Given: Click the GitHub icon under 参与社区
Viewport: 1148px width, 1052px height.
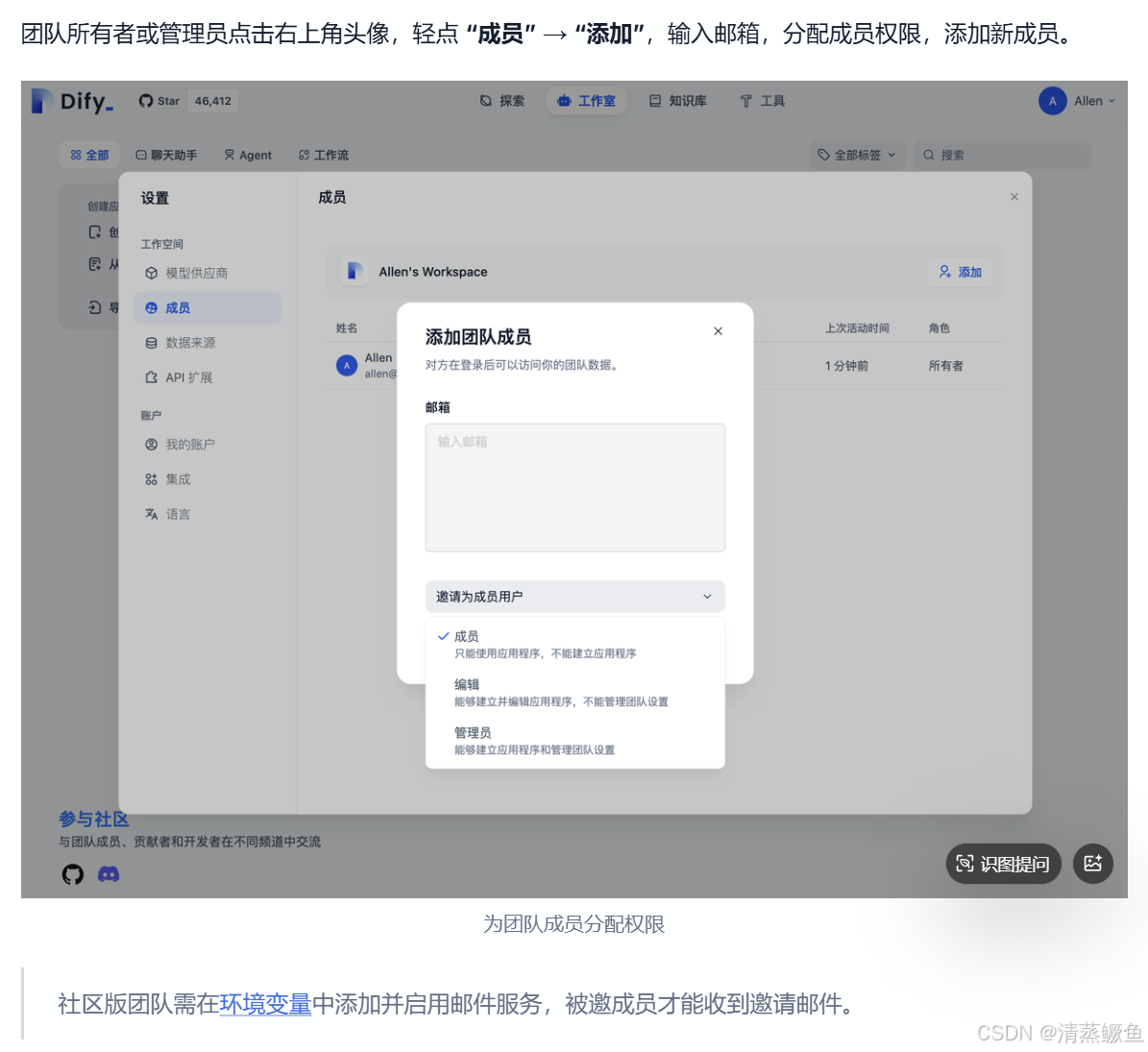Looking at the screenshot, I should coord(72,874).
